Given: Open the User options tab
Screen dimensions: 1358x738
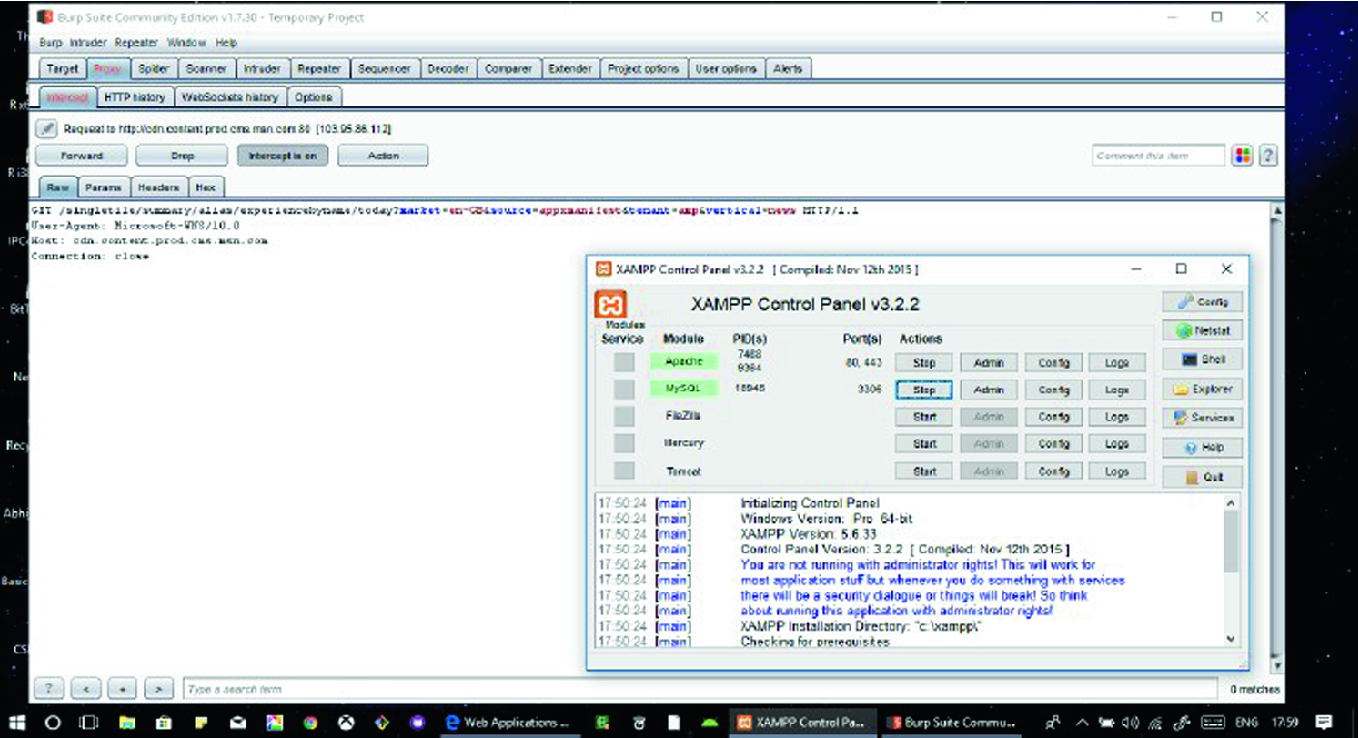Looking at the screenshot, I should pyautogui.click(x=726, y=69).
